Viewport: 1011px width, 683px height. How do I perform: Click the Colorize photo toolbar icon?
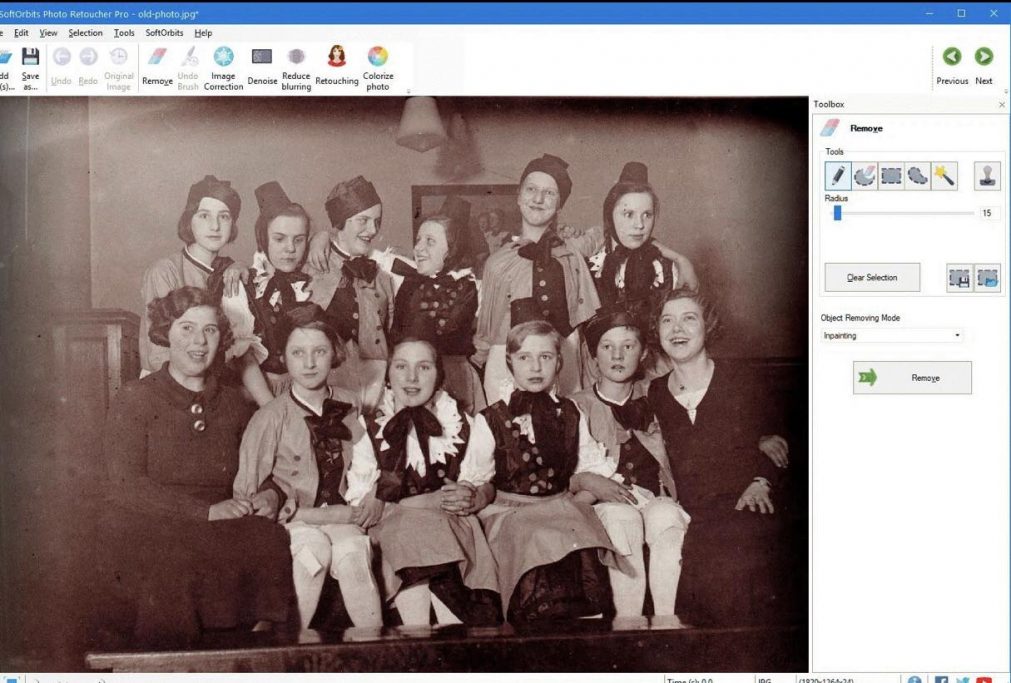click(377, 66)
